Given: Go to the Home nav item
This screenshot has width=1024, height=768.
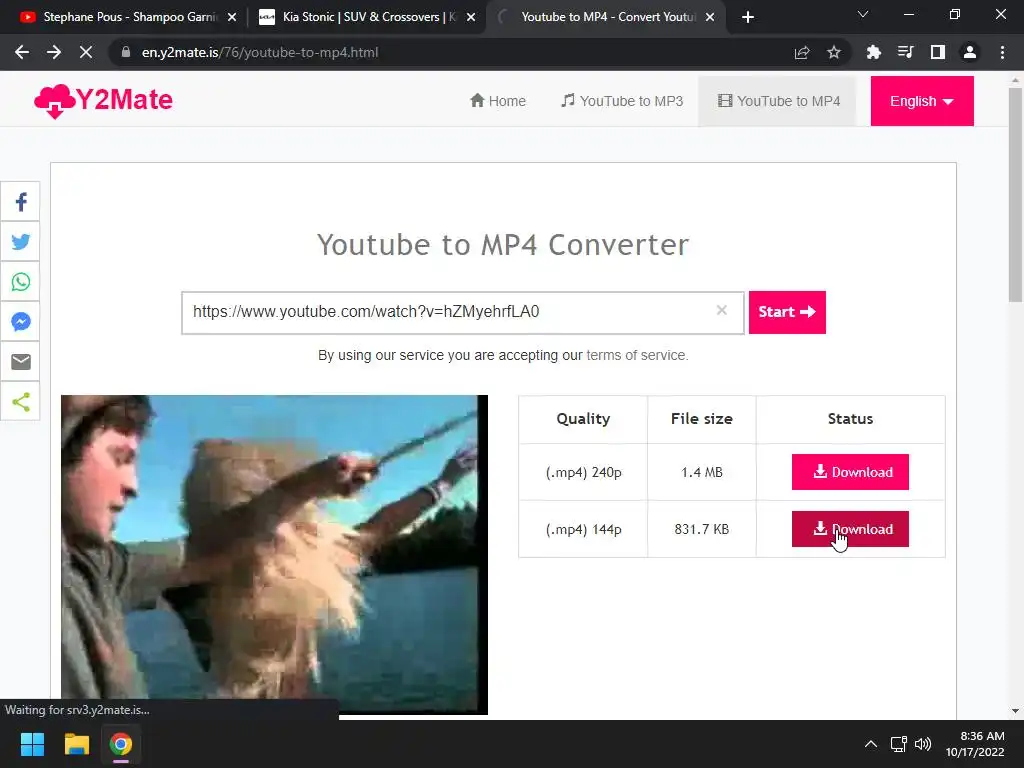Looking at the screenshot, I should pos(498,101).
